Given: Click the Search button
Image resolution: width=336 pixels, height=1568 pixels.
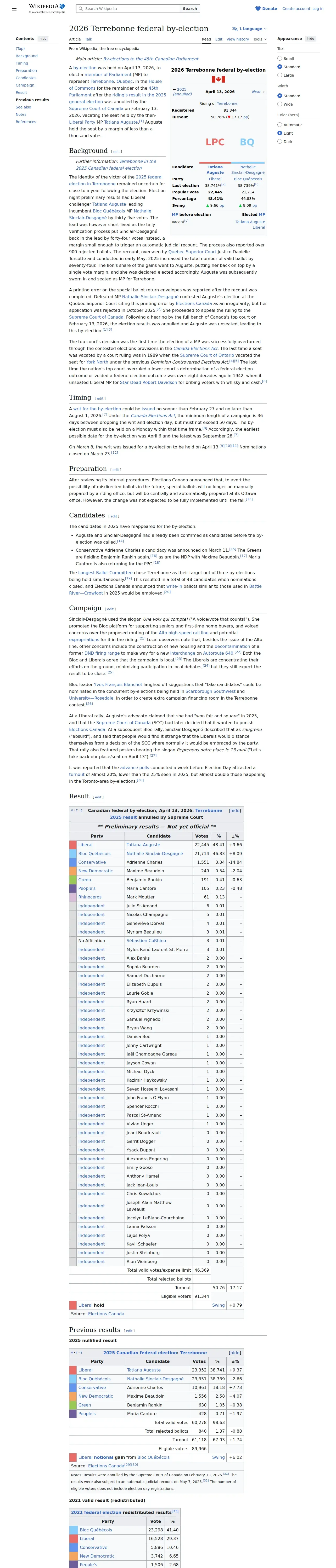Looking at the screenshot, I should coord(190,9).
